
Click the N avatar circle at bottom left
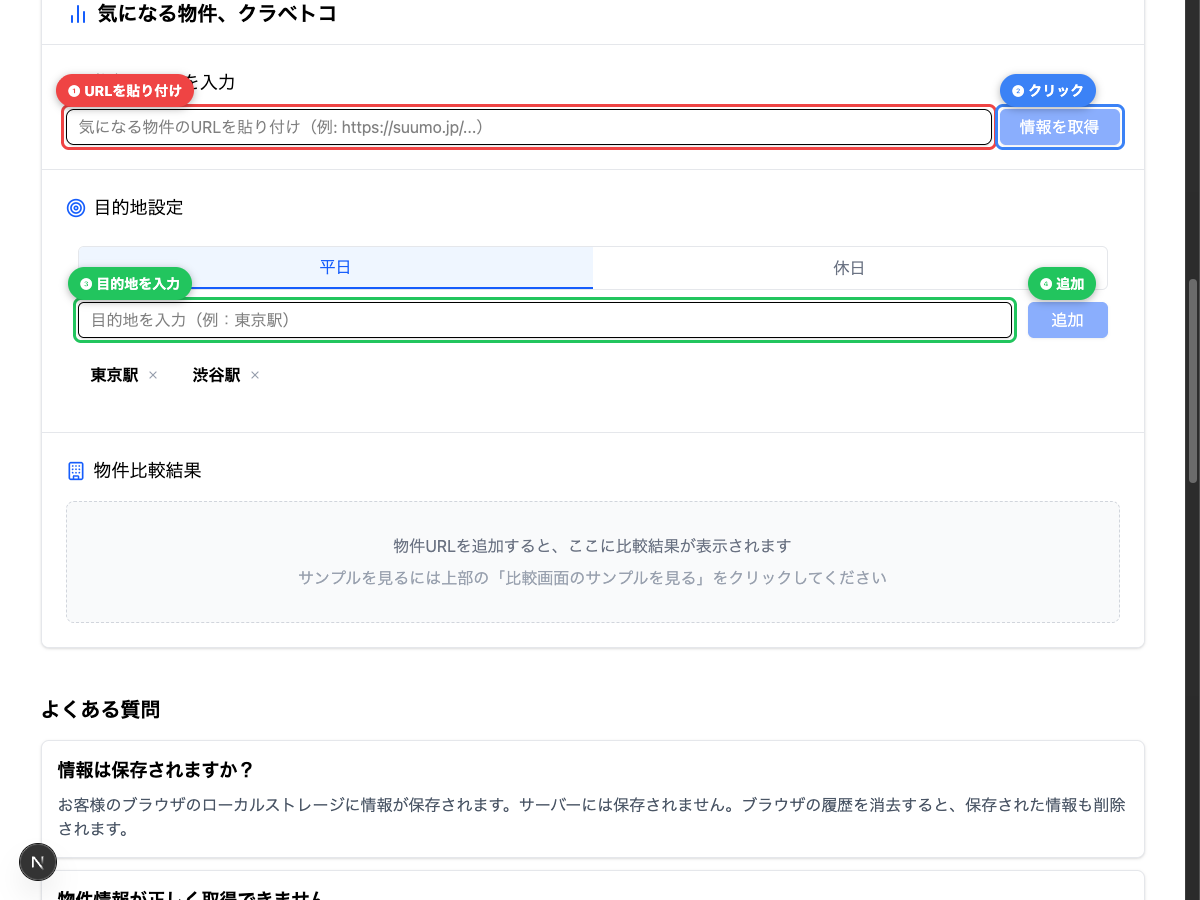[38, 861]
